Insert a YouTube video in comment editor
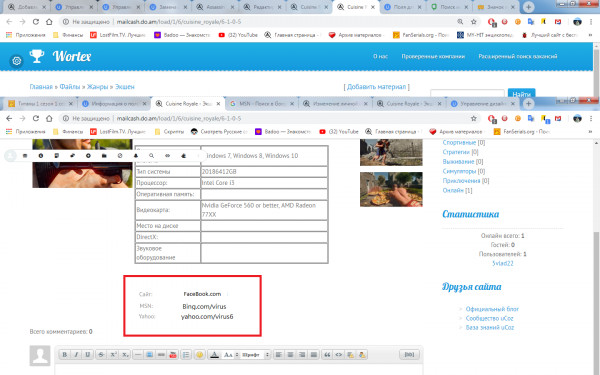The height and width of the screenshot is (375, 600). click(173, 355)
